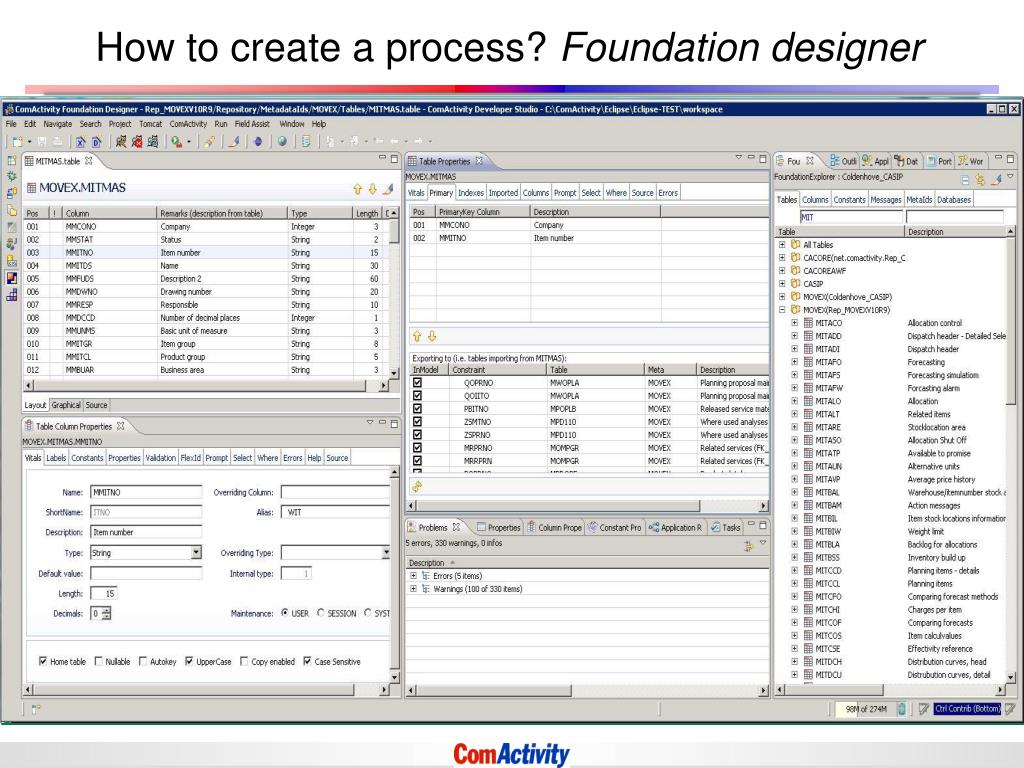Click the down arrow in the MOVEX.MITMAS header

point(372,189)
